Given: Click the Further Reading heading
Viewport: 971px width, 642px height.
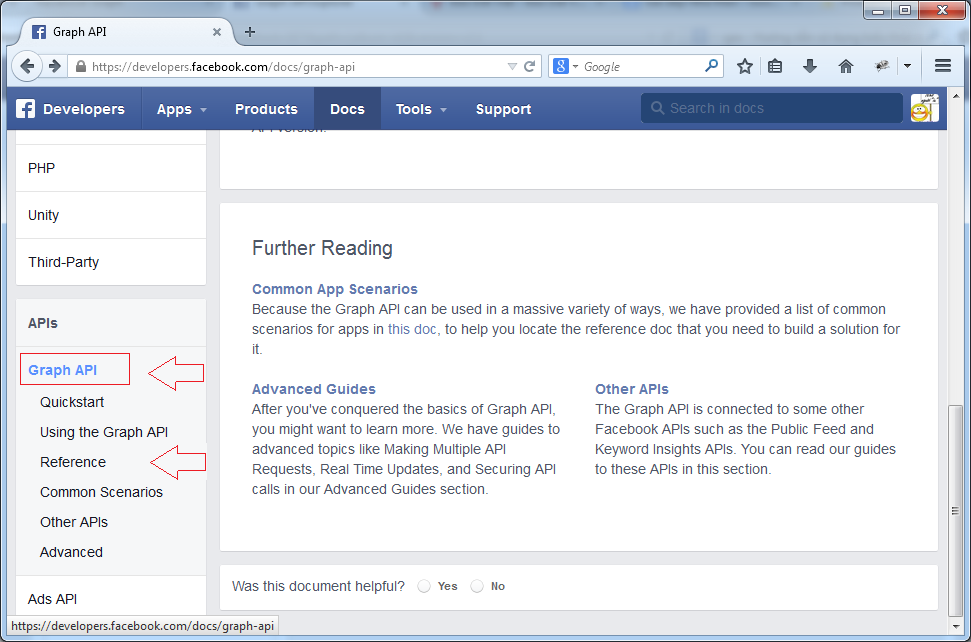Looking at the screenshot, I should tap(322, 248).
